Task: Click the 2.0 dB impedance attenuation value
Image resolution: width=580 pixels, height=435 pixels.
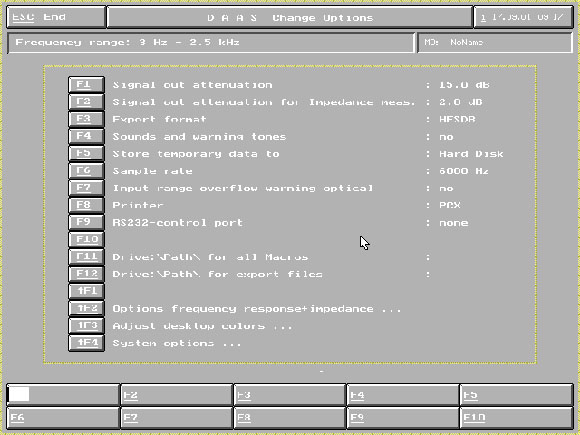Action: coord(461,102)
